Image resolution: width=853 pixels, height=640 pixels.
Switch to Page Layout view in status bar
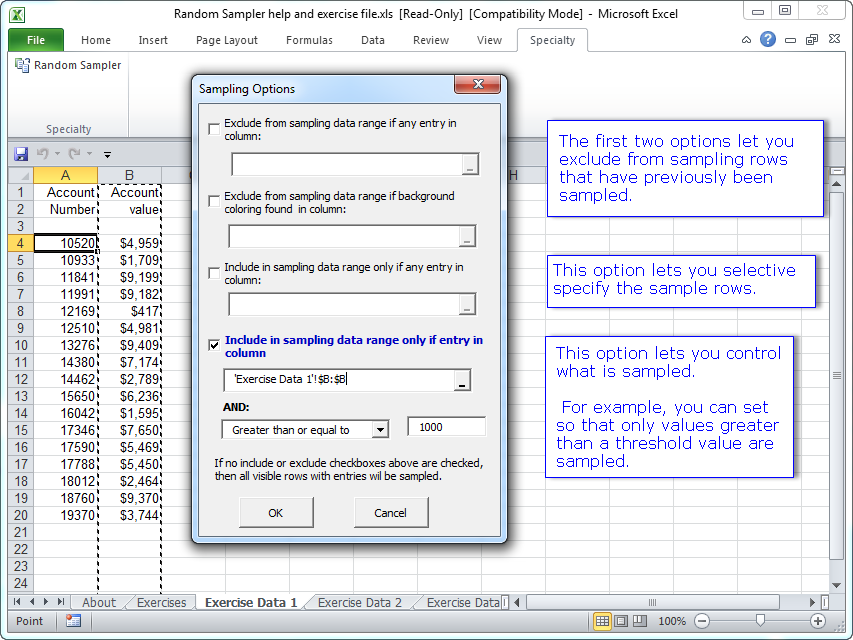coord(622,621)
